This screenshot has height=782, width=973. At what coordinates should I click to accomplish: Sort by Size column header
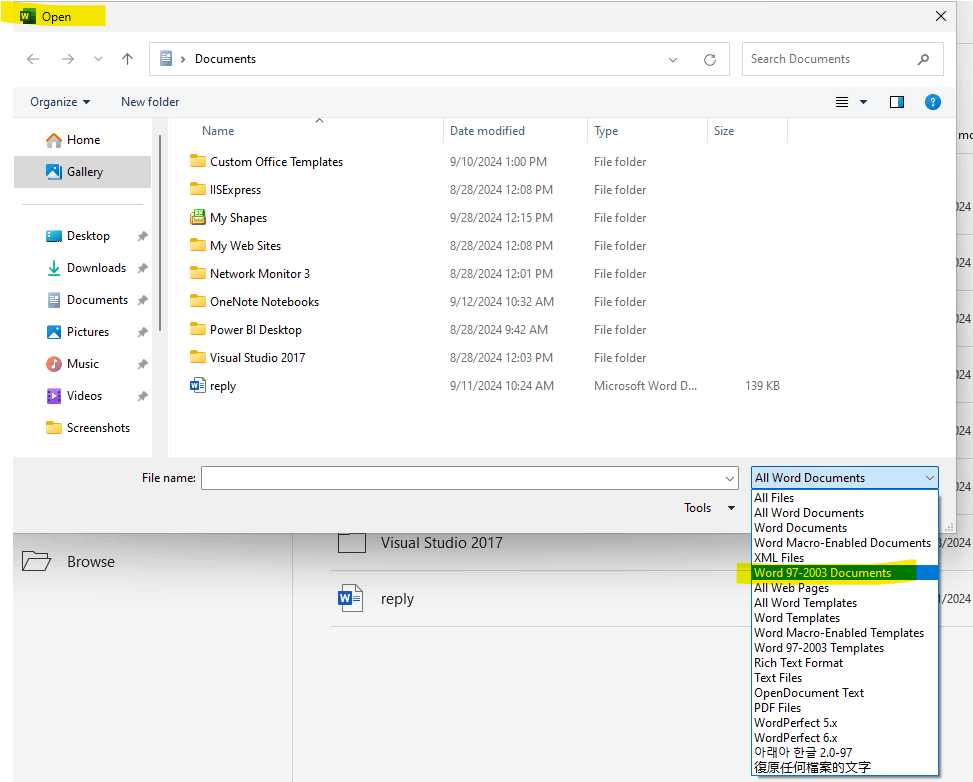tap(724, 131)
